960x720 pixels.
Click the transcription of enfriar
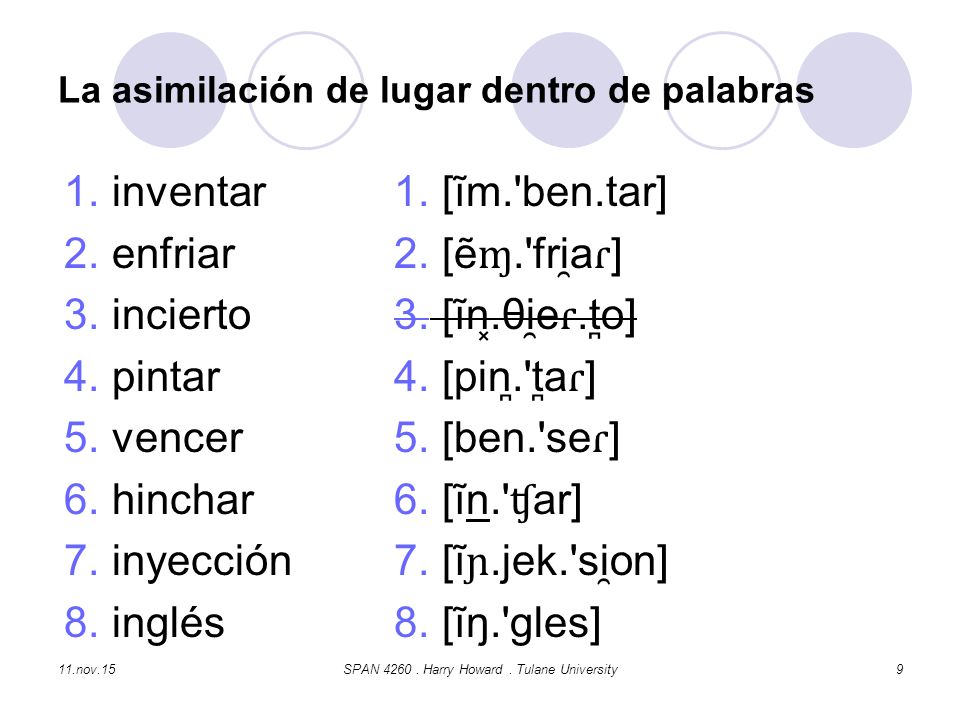click(x=532, y=255)
